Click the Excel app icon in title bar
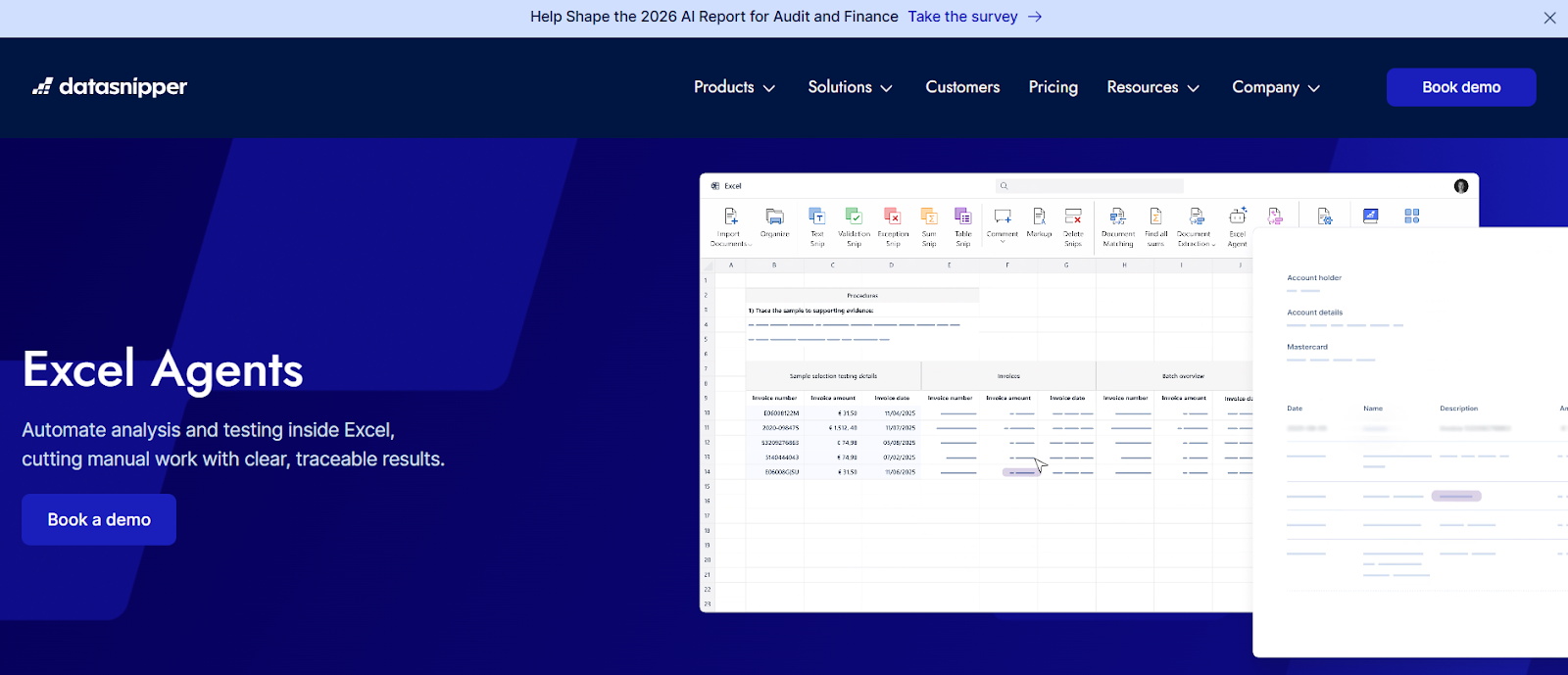This screenshot has width=1568, height=675. click(x=715, y=185)
